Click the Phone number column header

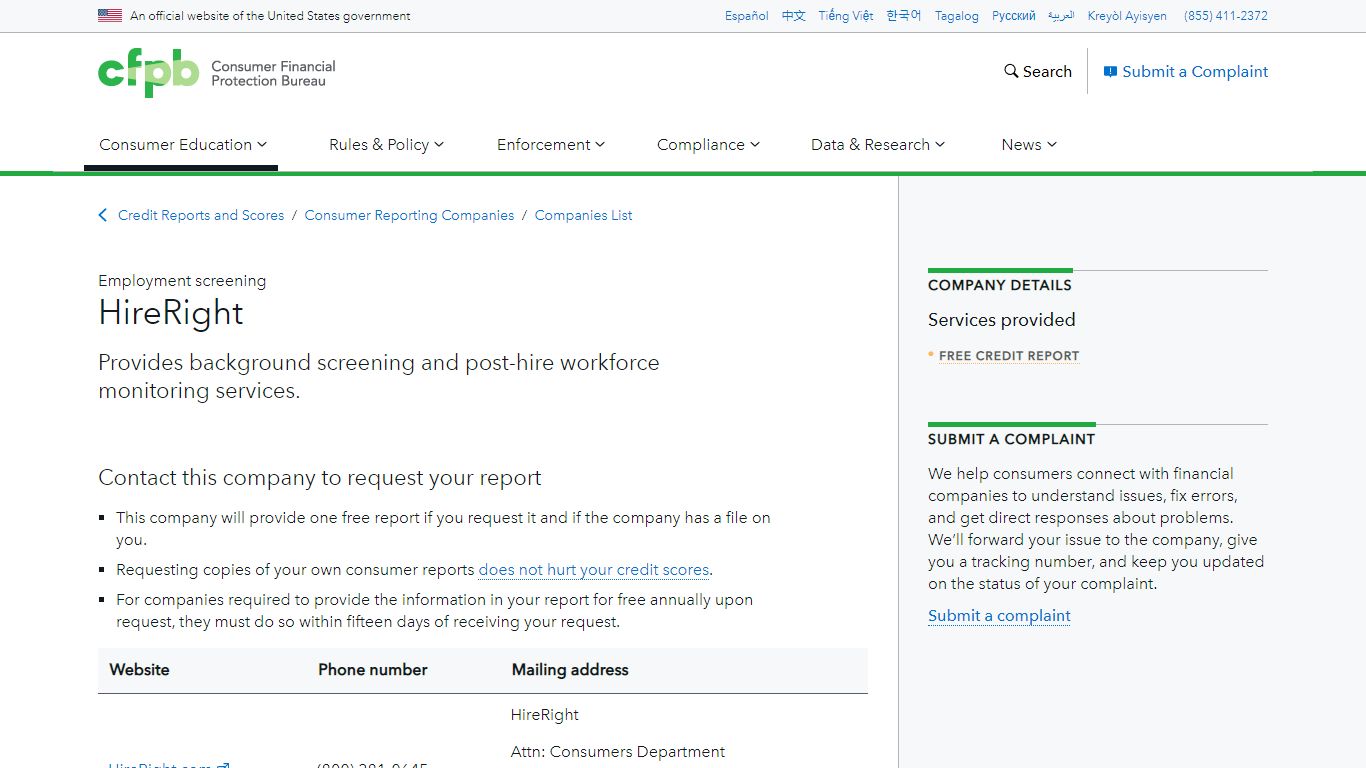pyautogui.click(x=373, y=670)
